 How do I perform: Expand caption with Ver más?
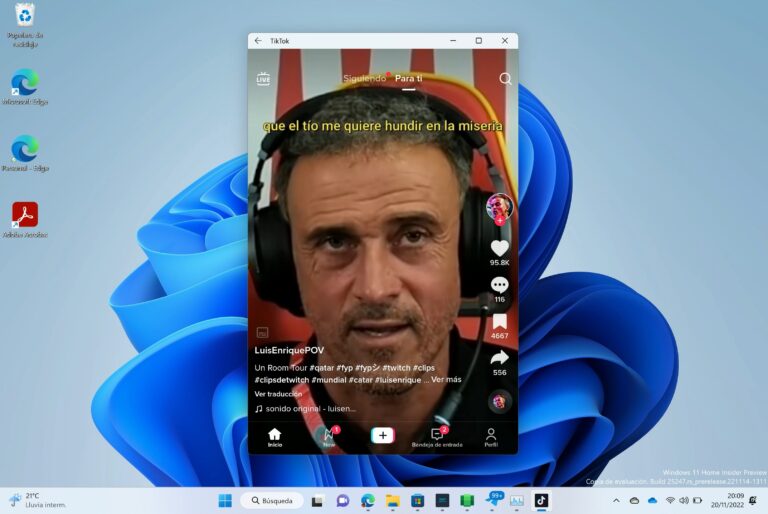[x=446, y=379]
